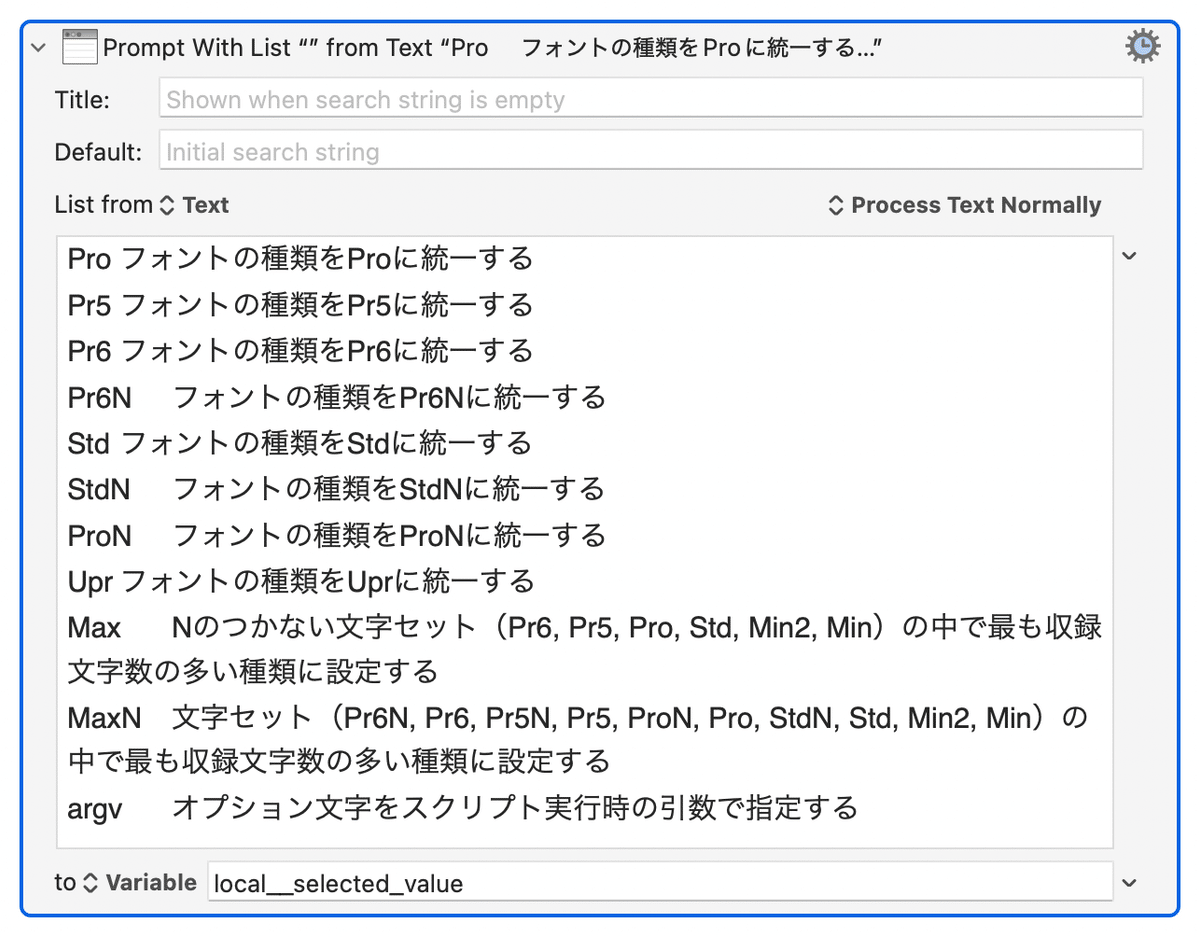Click the Title input field

point(650,99)
